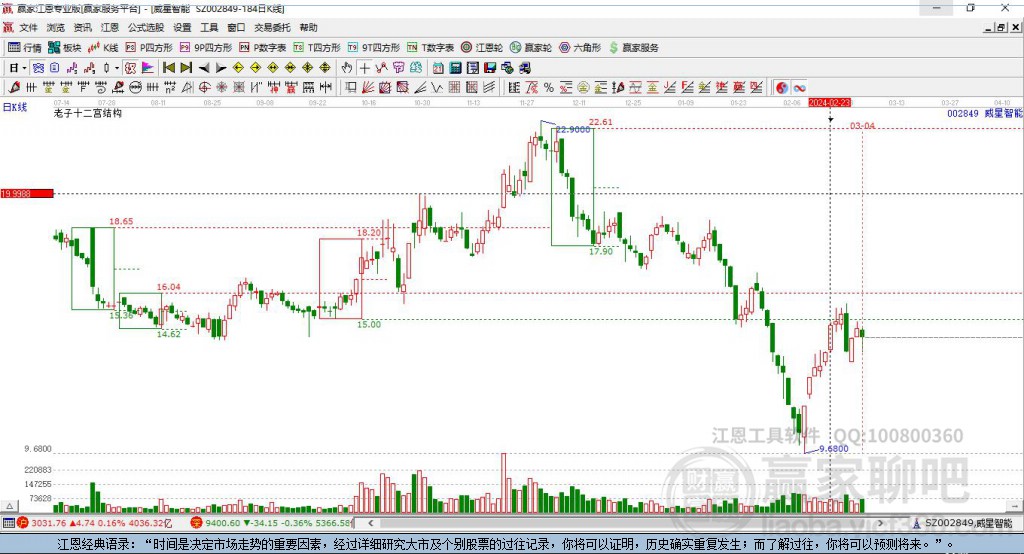Image resolution: width=1024 pixels, height=554 pixels.
Task: Select the red target circle tool
Action: tap(204, 88)
